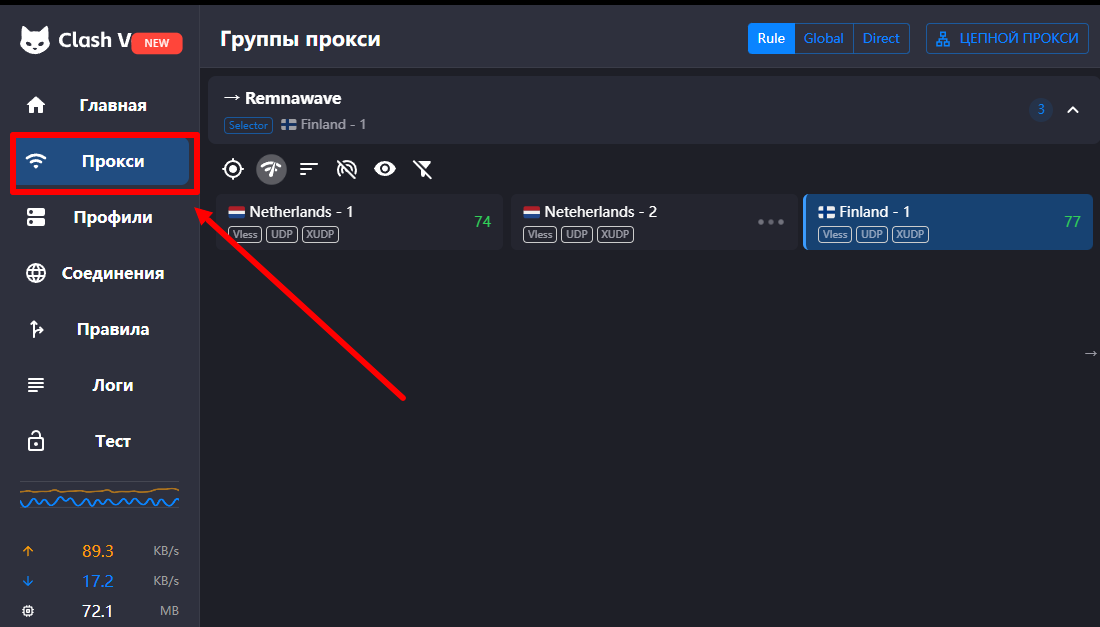Click the upload arrow icon
The height and width of the screenshot is (627, 1100).
(28, 551)
